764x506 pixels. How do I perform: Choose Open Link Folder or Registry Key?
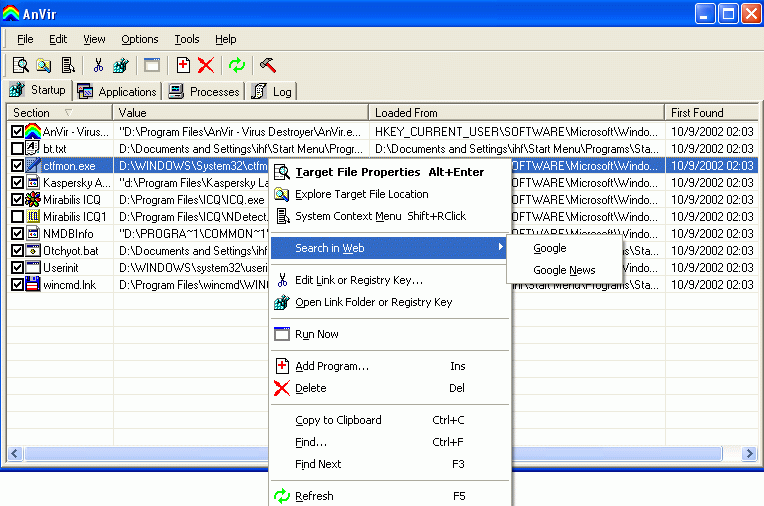coord(389,302)
